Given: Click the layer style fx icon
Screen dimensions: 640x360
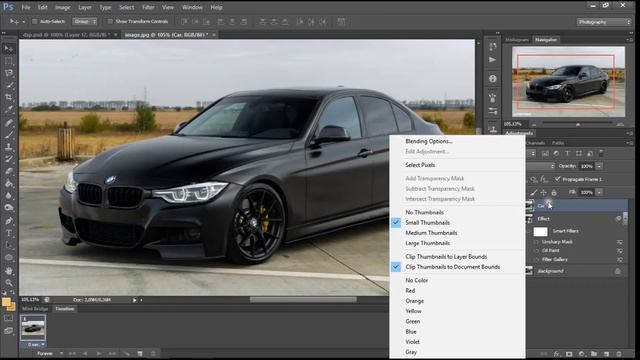Looking at the screenshot, I should coord(557,354).
